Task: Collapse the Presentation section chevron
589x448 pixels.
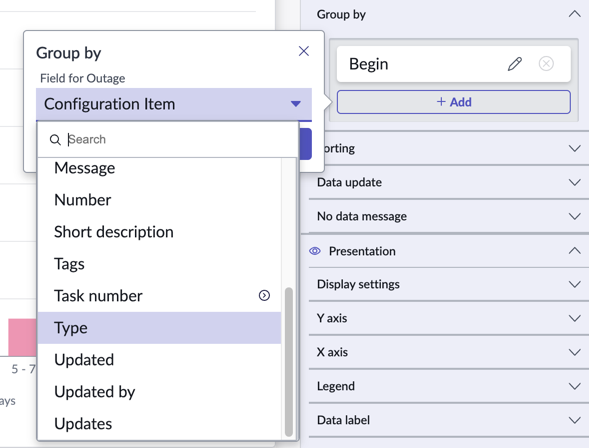Action: 574,251
